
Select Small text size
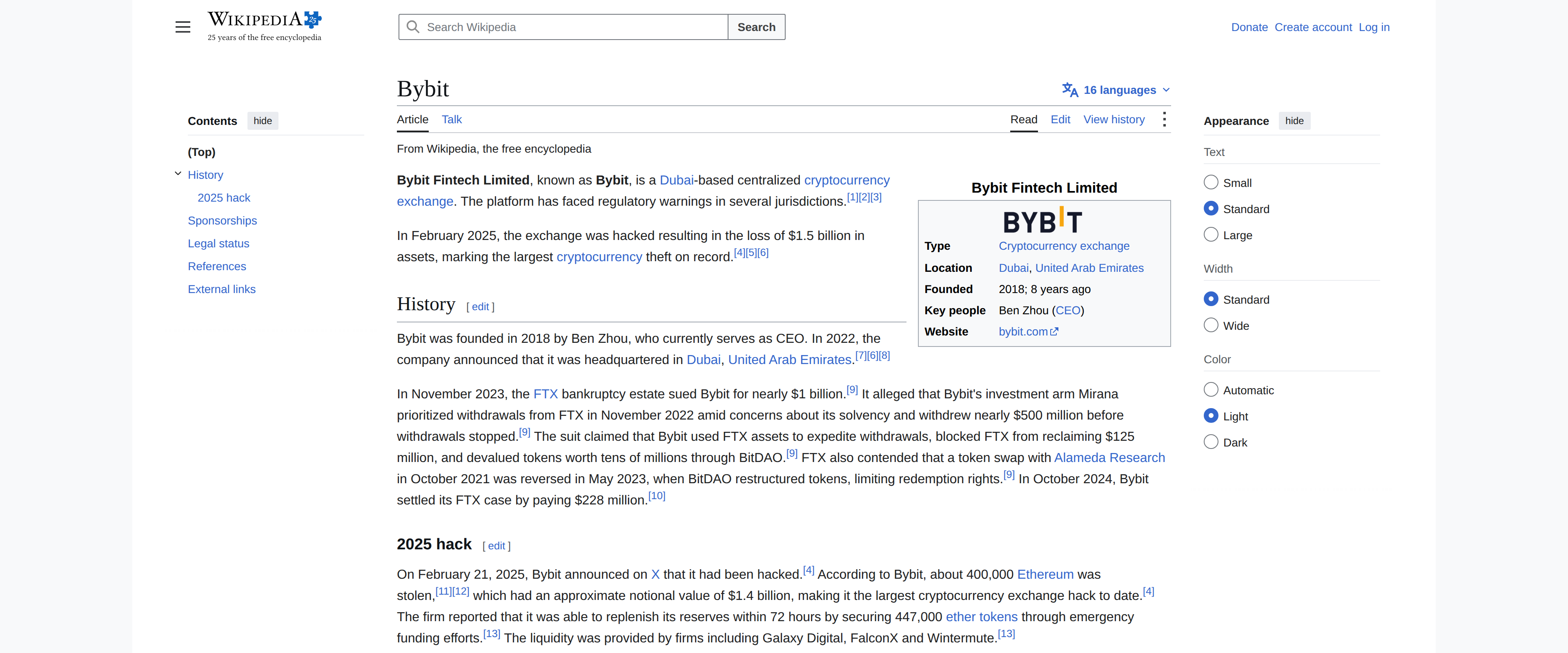pyautogui.click(x=1211, y=182)
